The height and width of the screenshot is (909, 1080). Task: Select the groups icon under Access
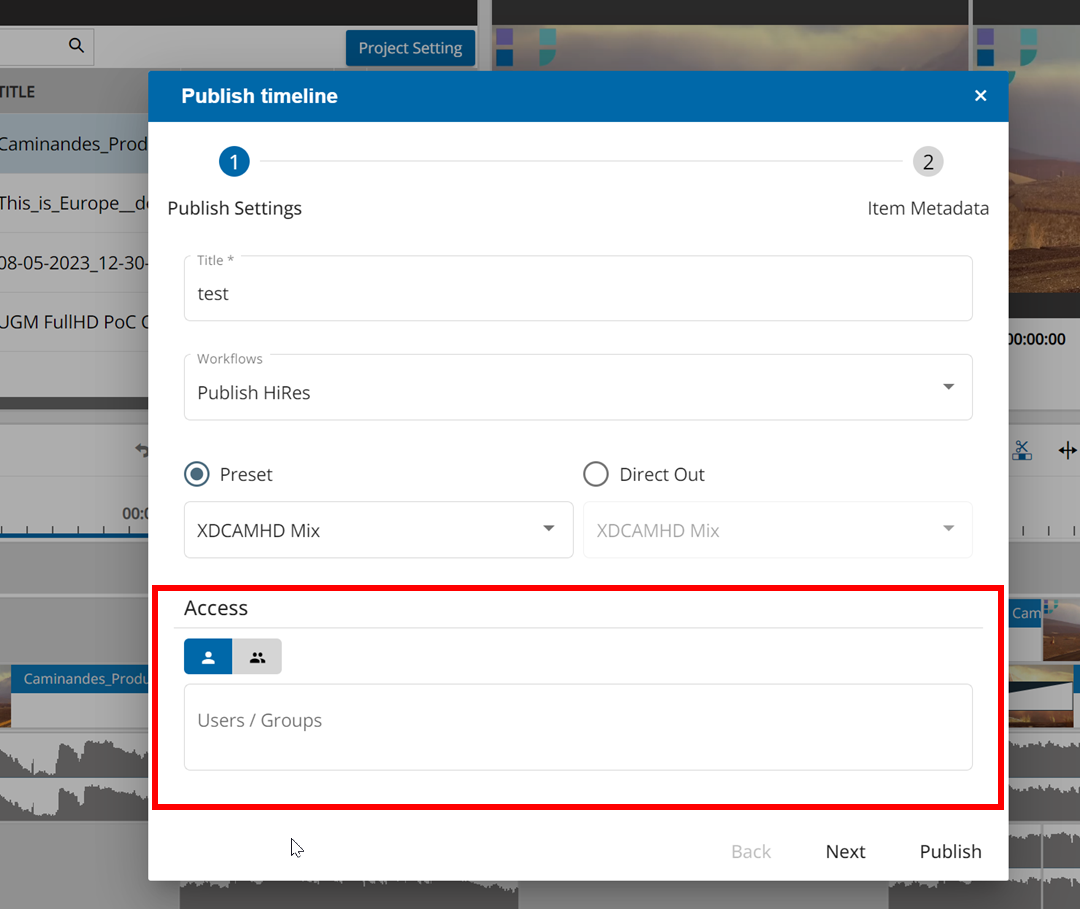coord(257,657)
